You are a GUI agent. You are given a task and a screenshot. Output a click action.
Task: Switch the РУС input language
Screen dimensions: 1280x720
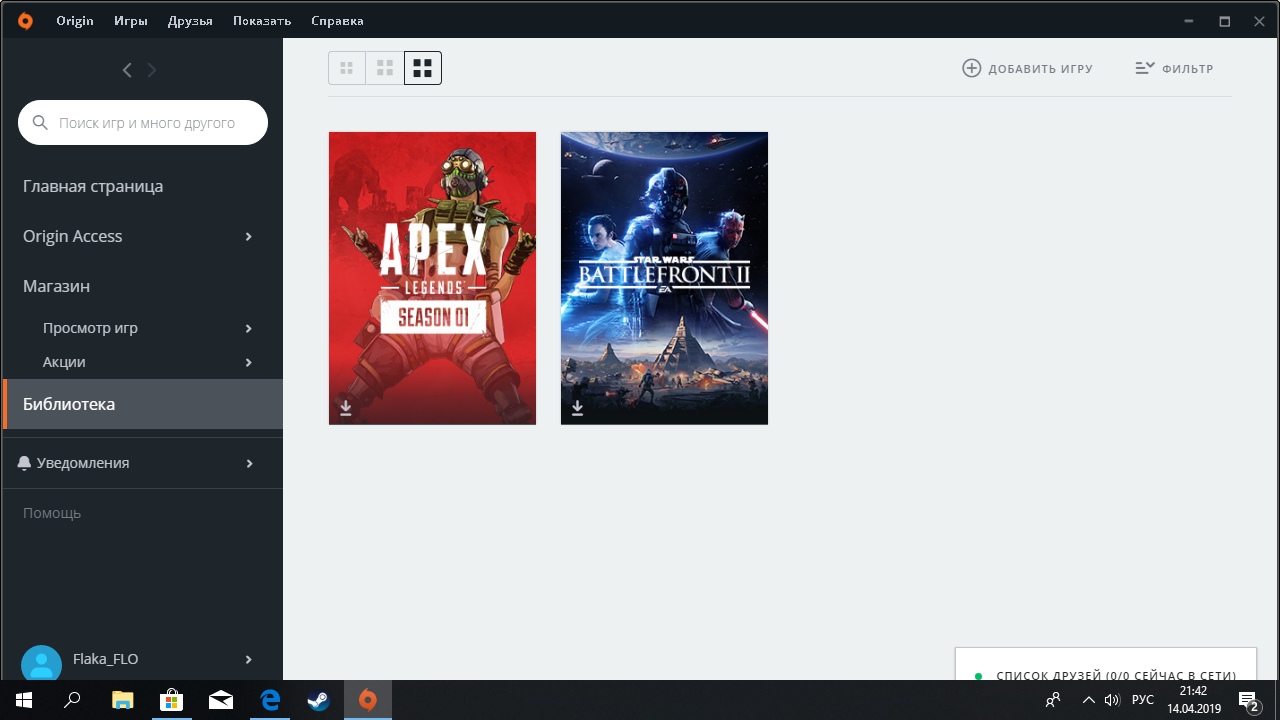coord(1143,700)
